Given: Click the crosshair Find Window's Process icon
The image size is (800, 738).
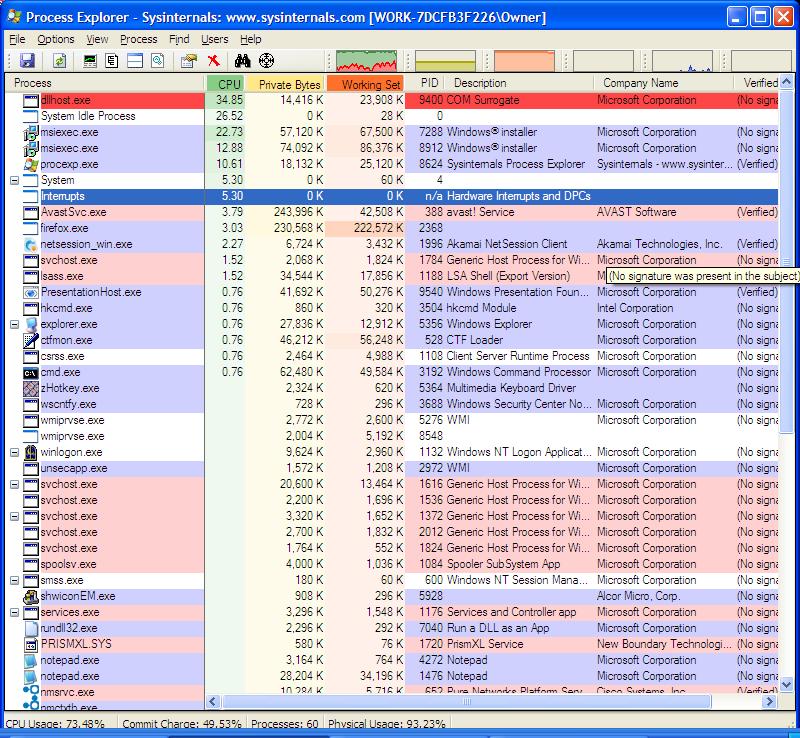Looking at the screenshot, I should 266,61.
